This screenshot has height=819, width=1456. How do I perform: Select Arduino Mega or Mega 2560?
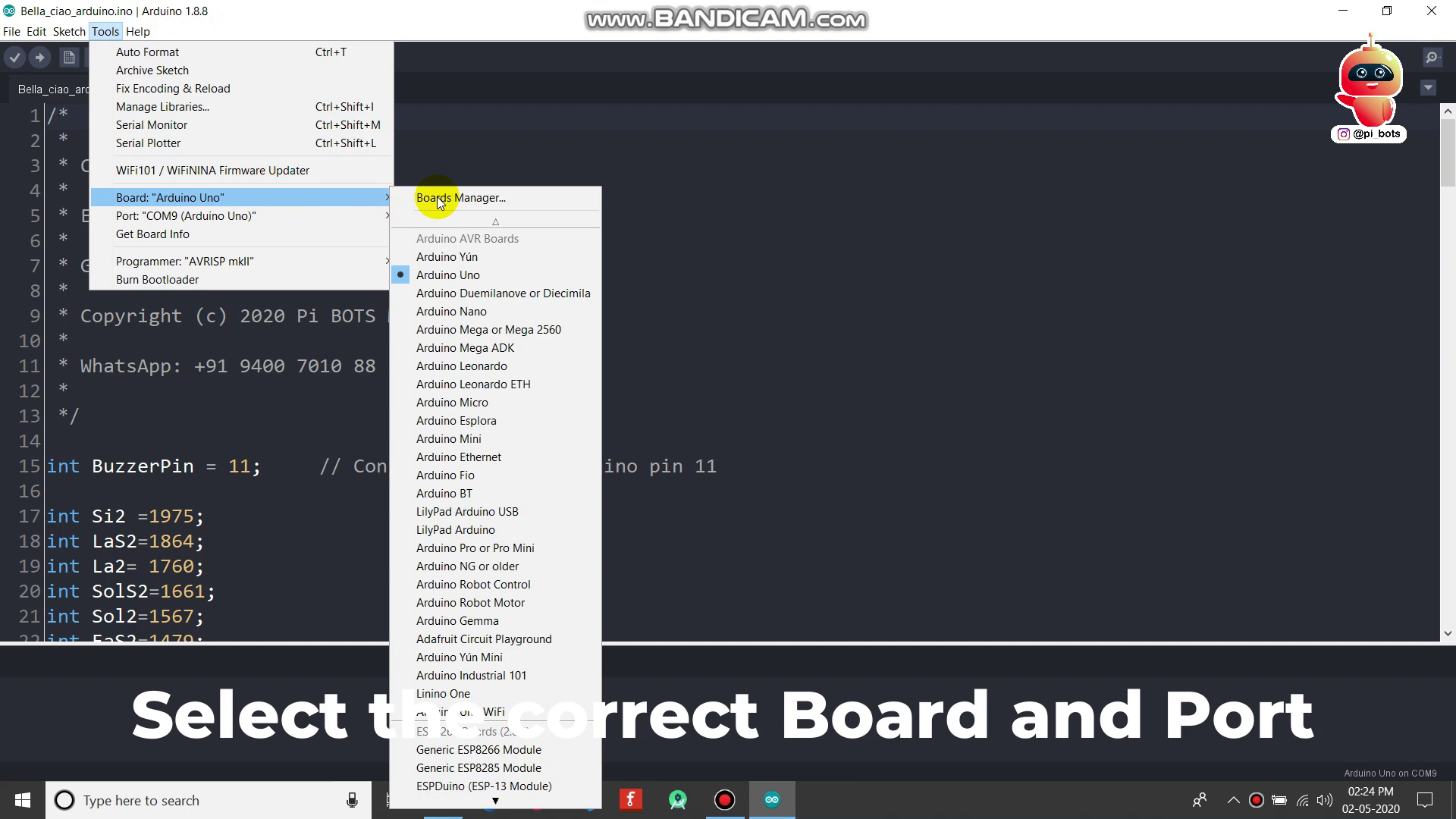(x=495, y=330)
